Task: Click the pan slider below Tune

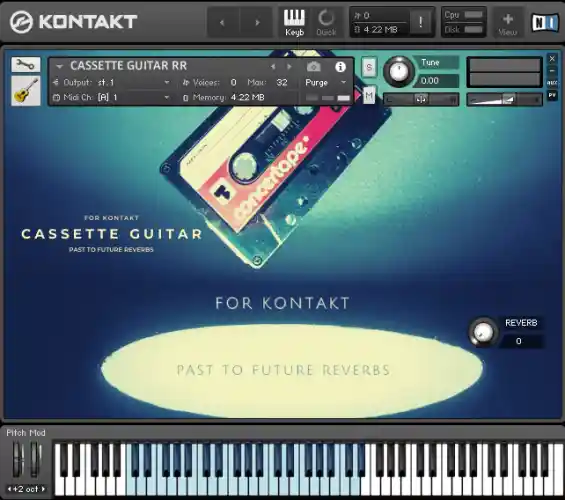Action: tap(421, 99)
